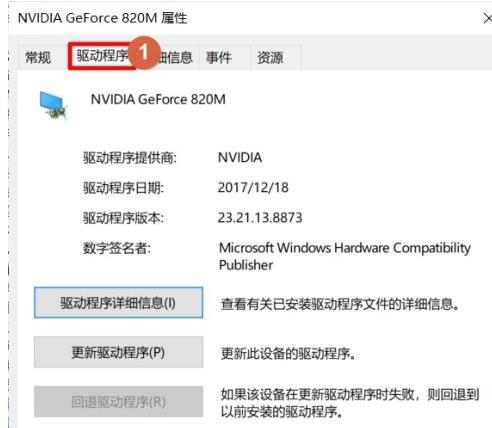Select the driver date 2017/12/18
Image resolution: width=492 pixels, height=428 pixels.
pos(253,187)
